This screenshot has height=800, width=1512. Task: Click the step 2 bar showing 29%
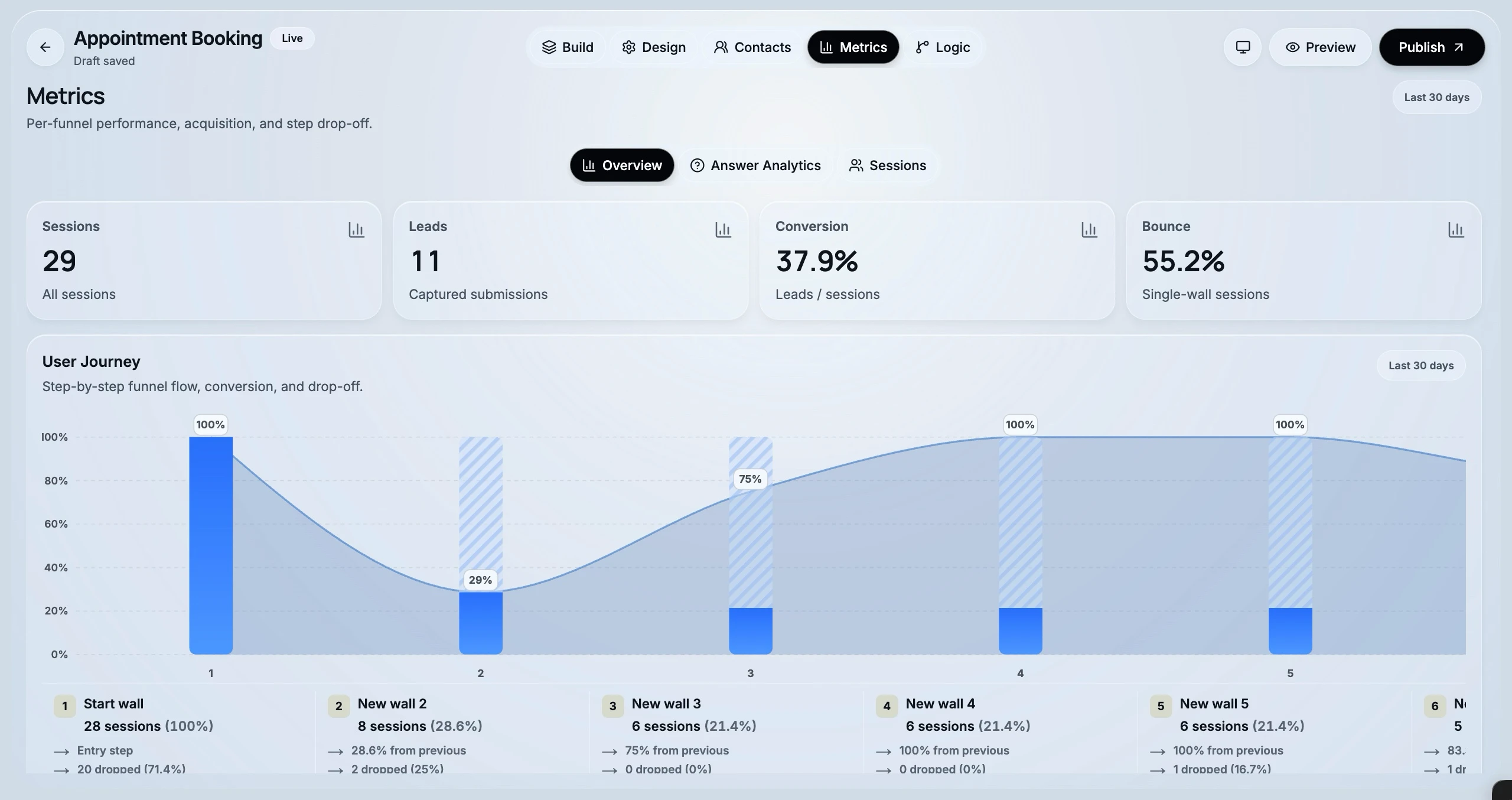pos(481,623)
